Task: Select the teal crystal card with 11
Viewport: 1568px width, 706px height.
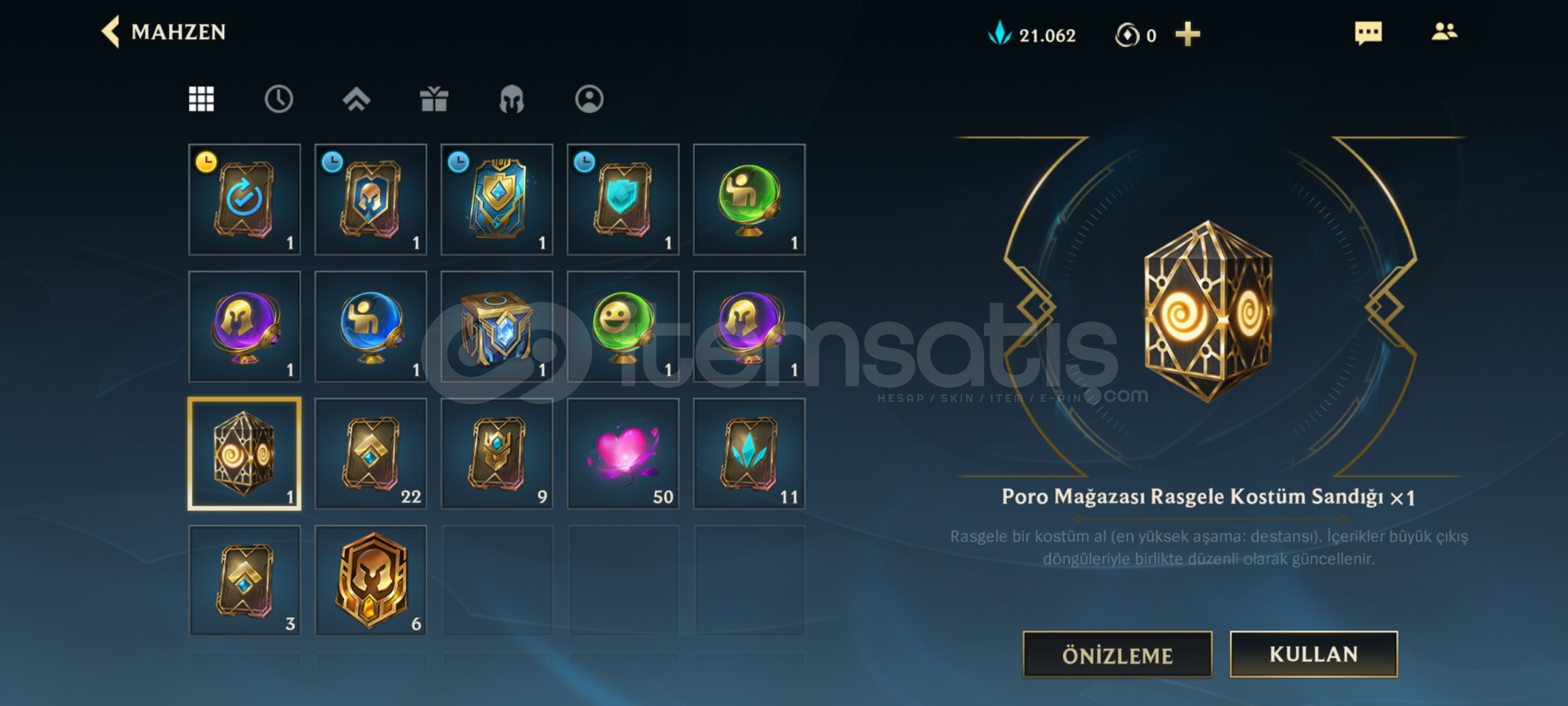Action: point(749,454)
